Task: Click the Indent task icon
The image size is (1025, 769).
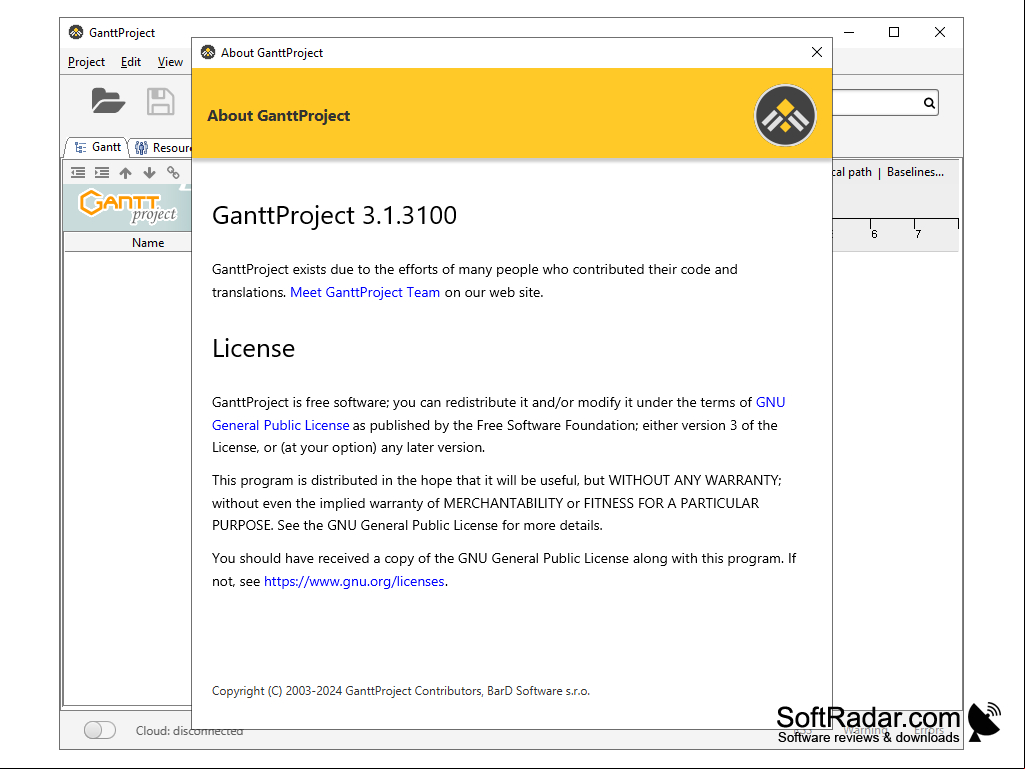Action: [x=102, y=173]
